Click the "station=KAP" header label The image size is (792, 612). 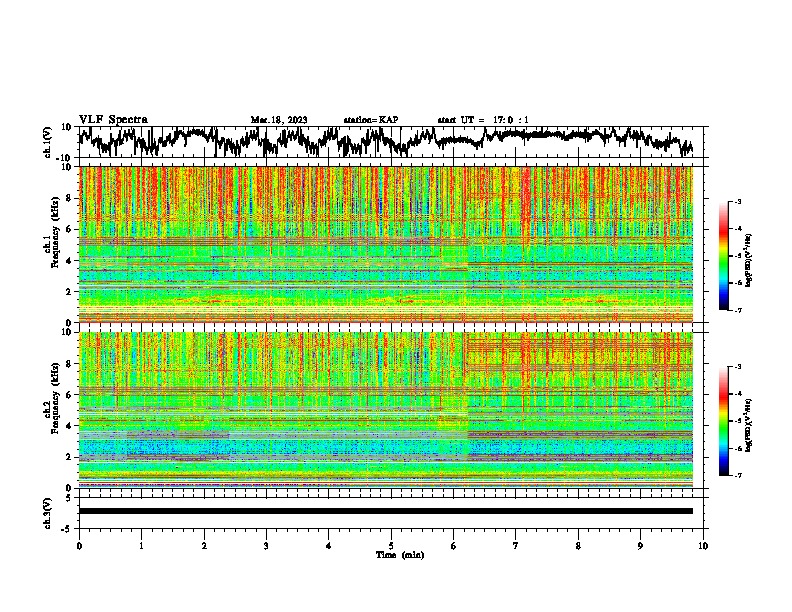pyautogui.click(x=371, y=120)
